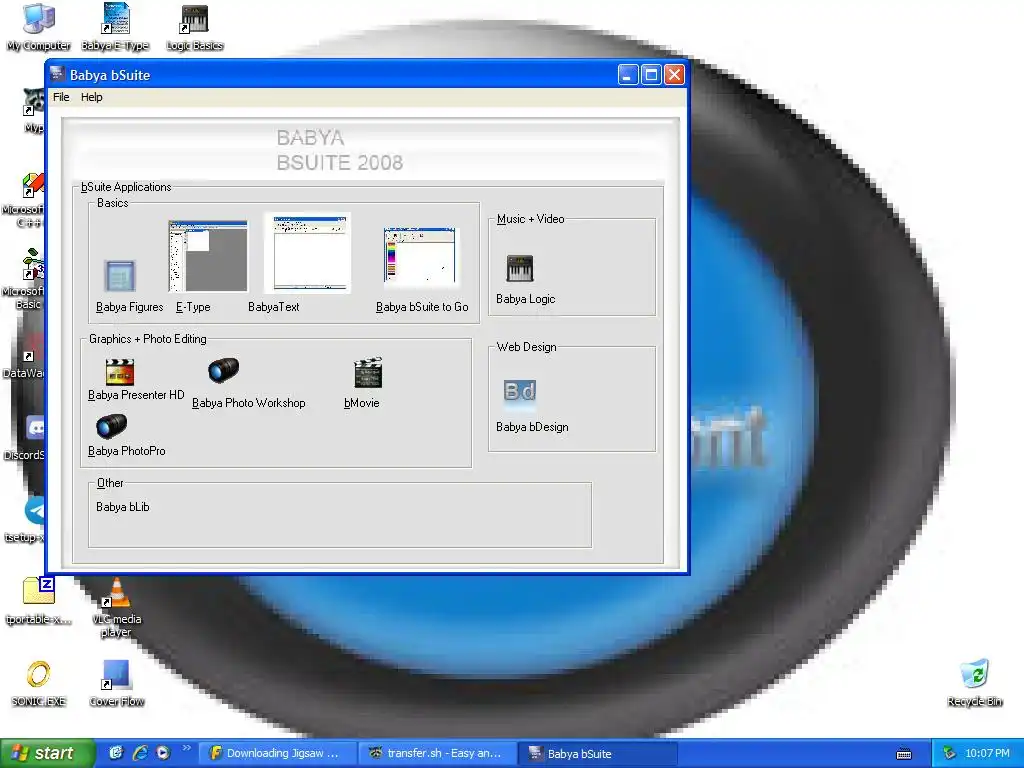Expand quick launch overflow chevron

click(186, 748)
